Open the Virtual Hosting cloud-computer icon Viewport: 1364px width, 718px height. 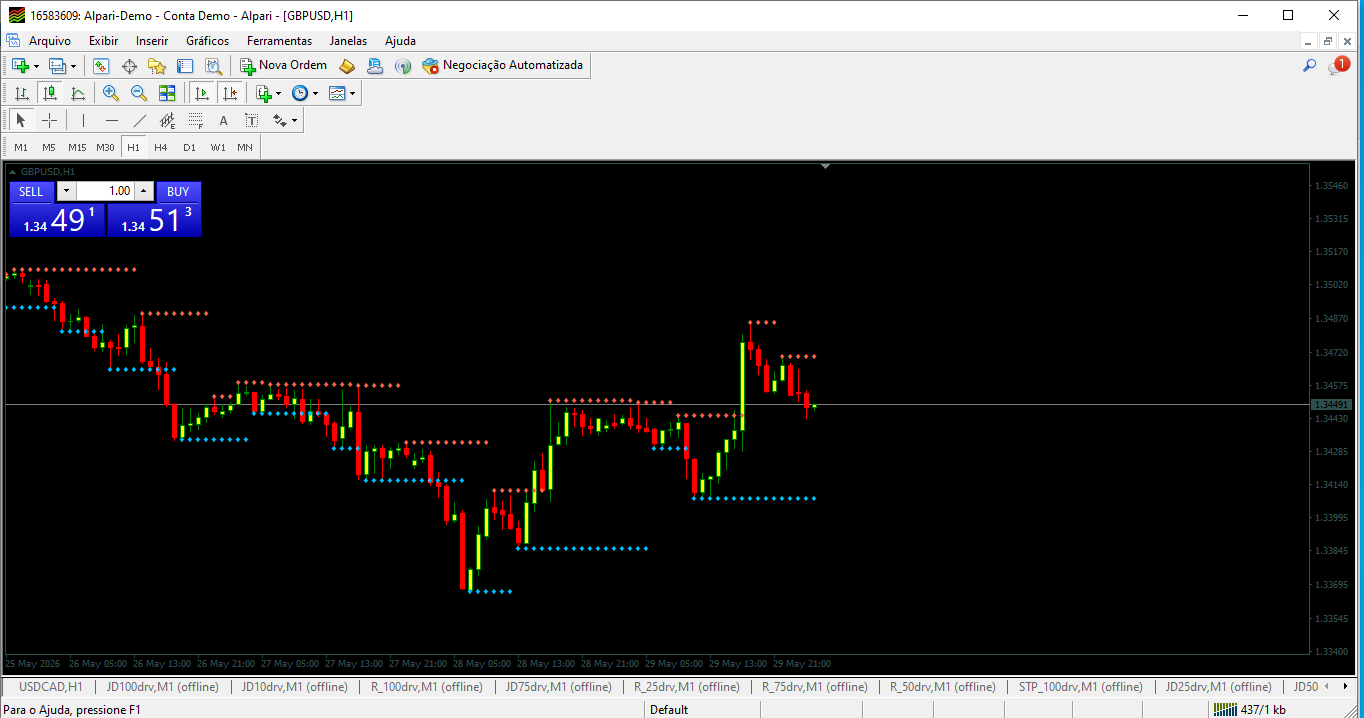click(x=375, y=66)
